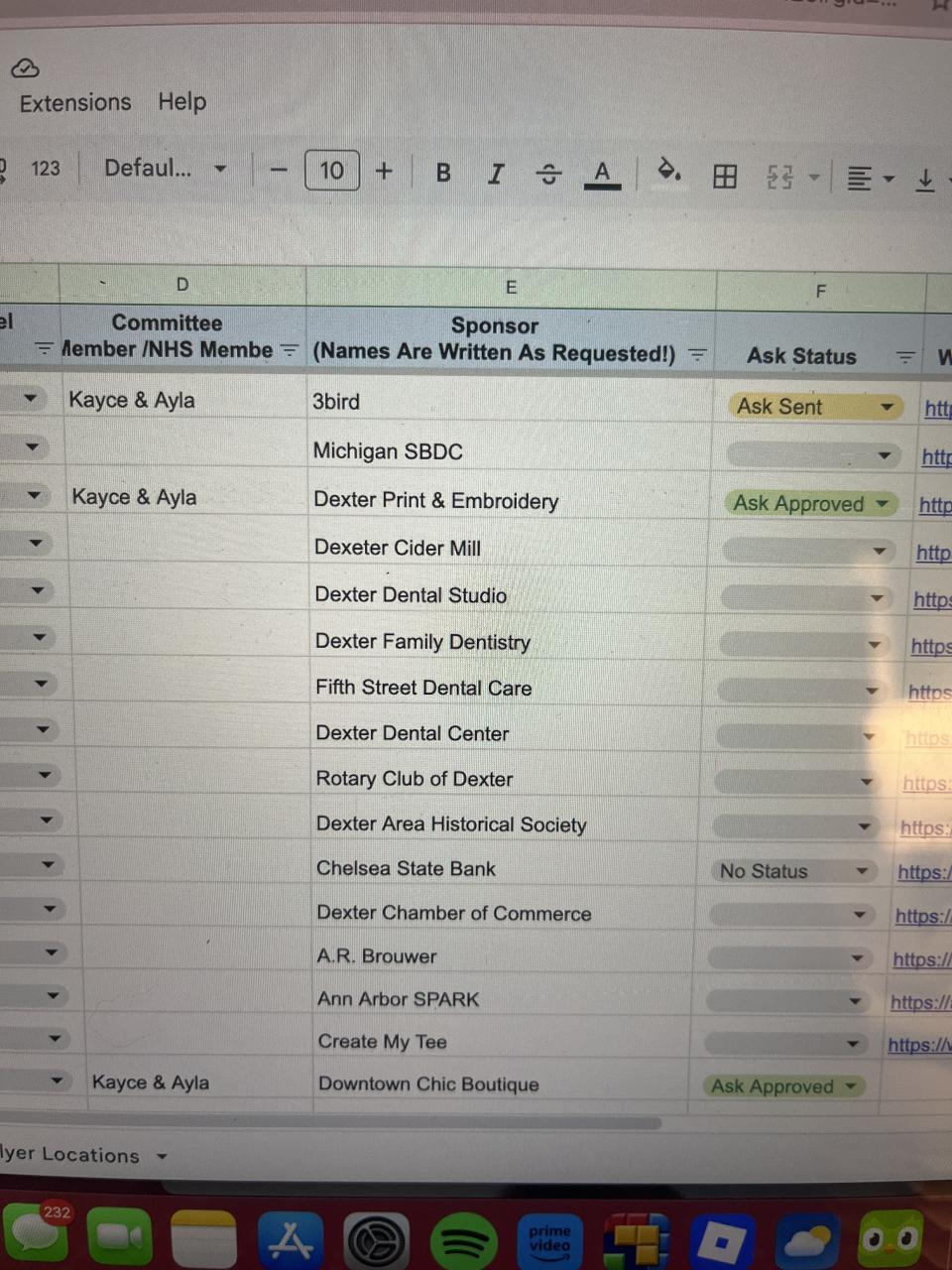Open Spotify from the dock
Viewport: 952px width, 1270px height.
(464, 1242)
